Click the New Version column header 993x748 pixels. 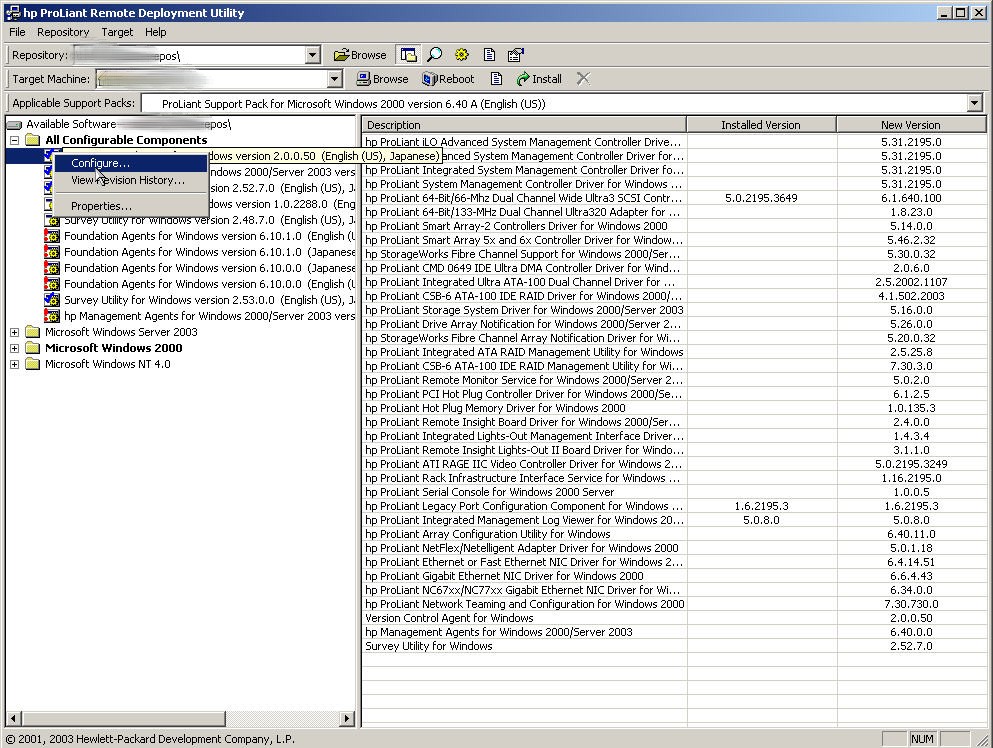coord(911,125)
